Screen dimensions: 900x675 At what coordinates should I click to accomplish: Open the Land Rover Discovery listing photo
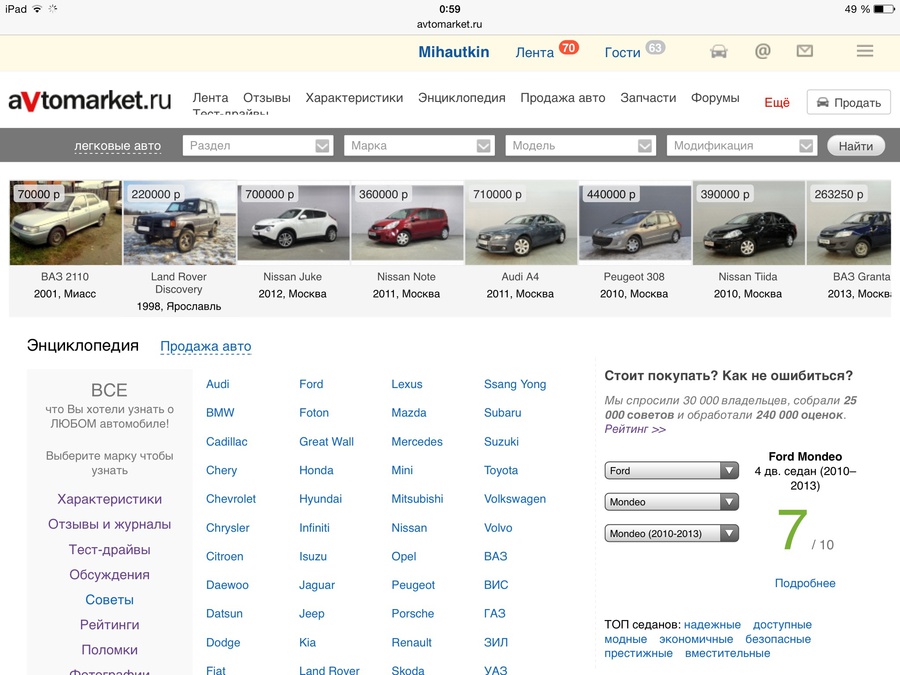coord(180,223)
